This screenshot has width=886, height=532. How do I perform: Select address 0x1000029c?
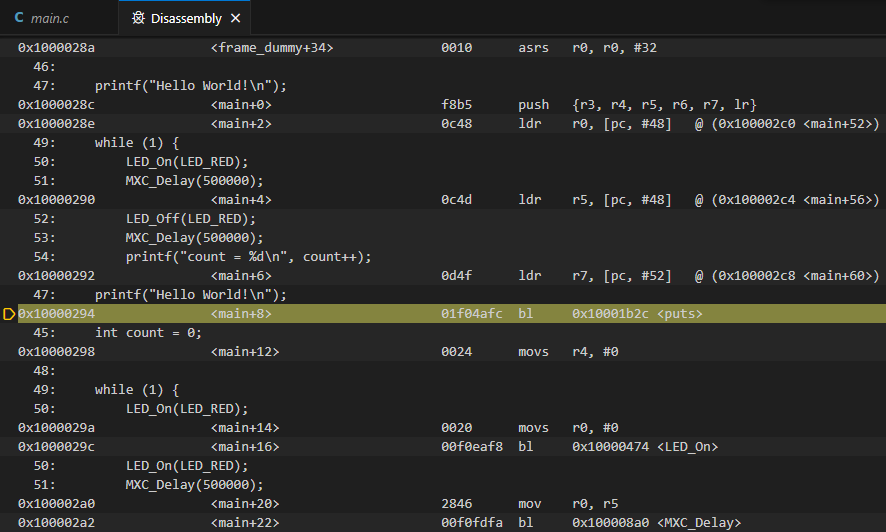pos(57,447)
